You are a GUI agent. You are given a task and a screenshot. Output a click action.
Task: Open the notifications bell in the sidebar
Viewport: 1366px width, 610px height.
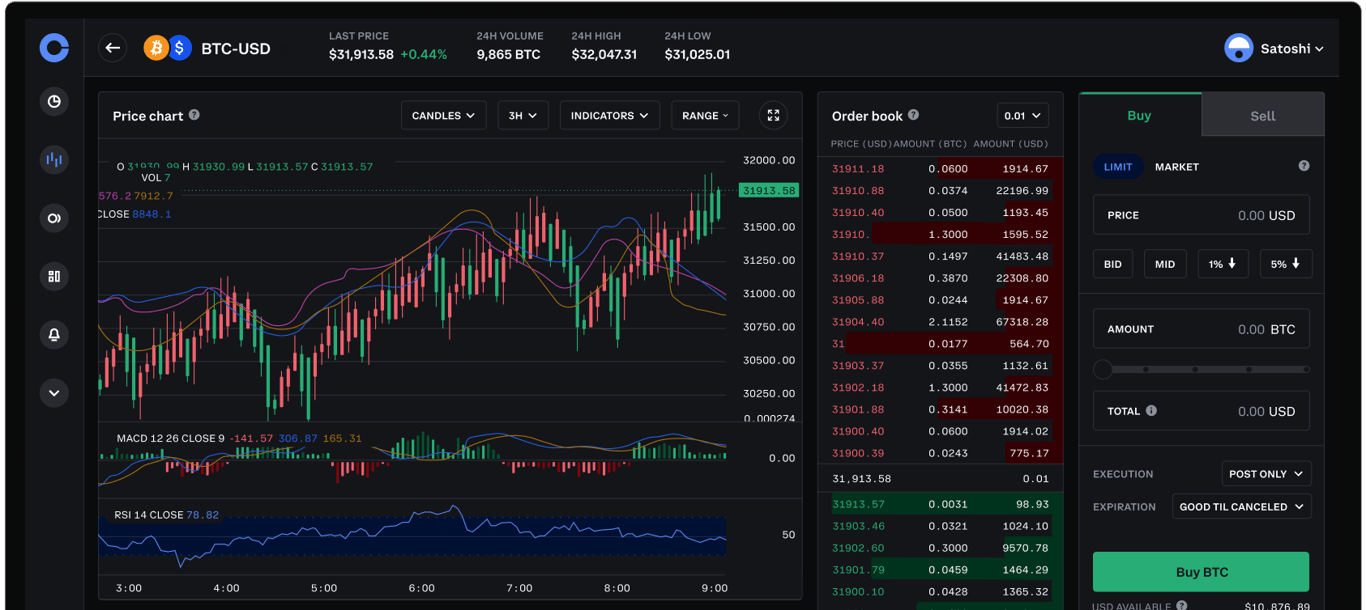click(54, 334)
